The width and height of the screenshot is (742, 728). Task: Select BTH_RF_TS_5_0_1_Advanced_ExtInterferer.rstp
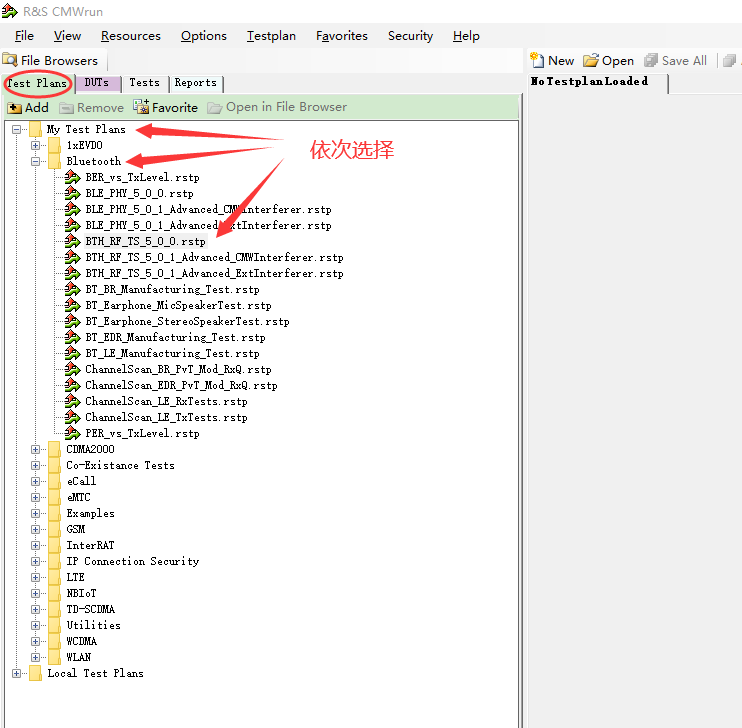tap(214, 274)
